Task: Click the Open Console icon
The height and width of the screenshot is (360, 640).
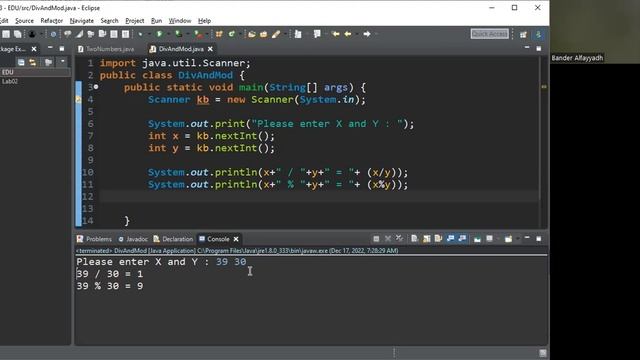Action: click(508, 239)
